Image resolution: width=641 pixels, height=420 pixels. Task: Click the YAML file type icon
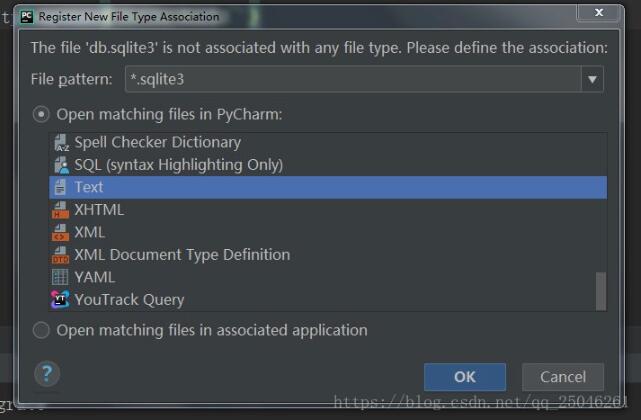(60, 277)
